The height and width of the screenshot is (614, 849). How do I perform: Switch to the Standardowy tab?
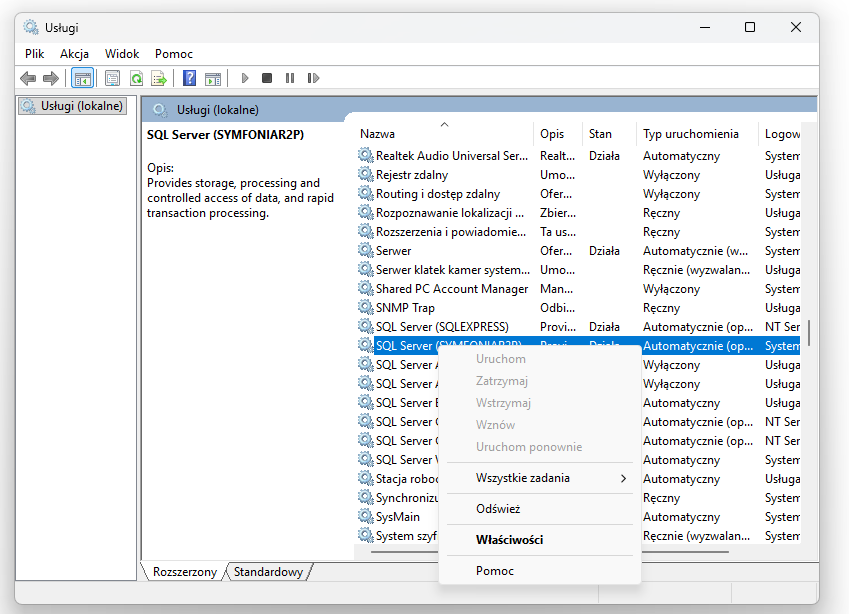coord(268,572)
